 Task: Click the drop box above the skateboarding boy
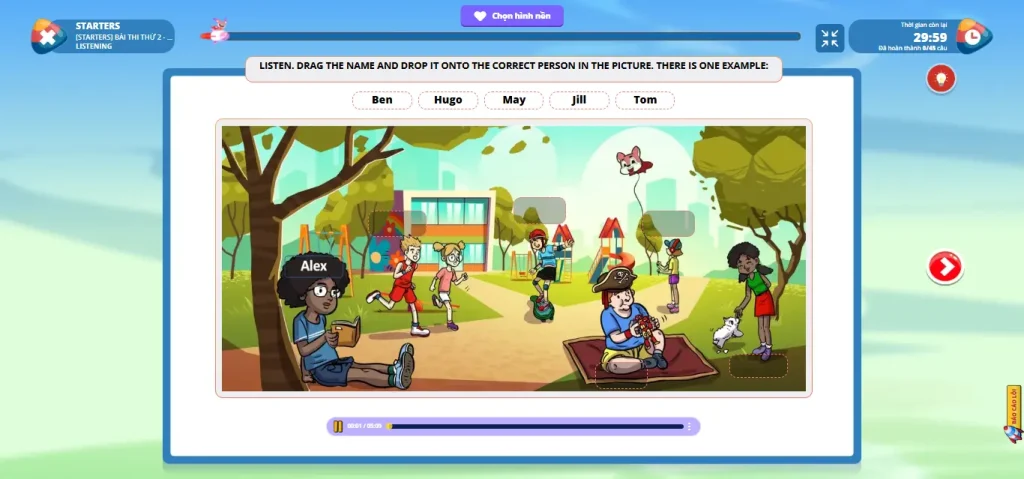click(x=539, y=209)
